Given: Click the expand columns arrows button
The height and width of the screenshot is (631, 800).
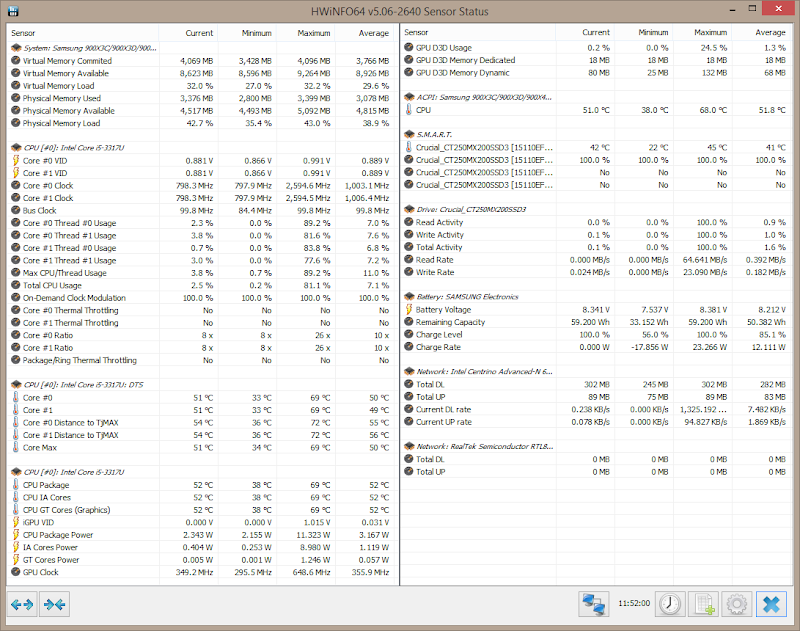Looking at the screenshot, I should (22, 604).
